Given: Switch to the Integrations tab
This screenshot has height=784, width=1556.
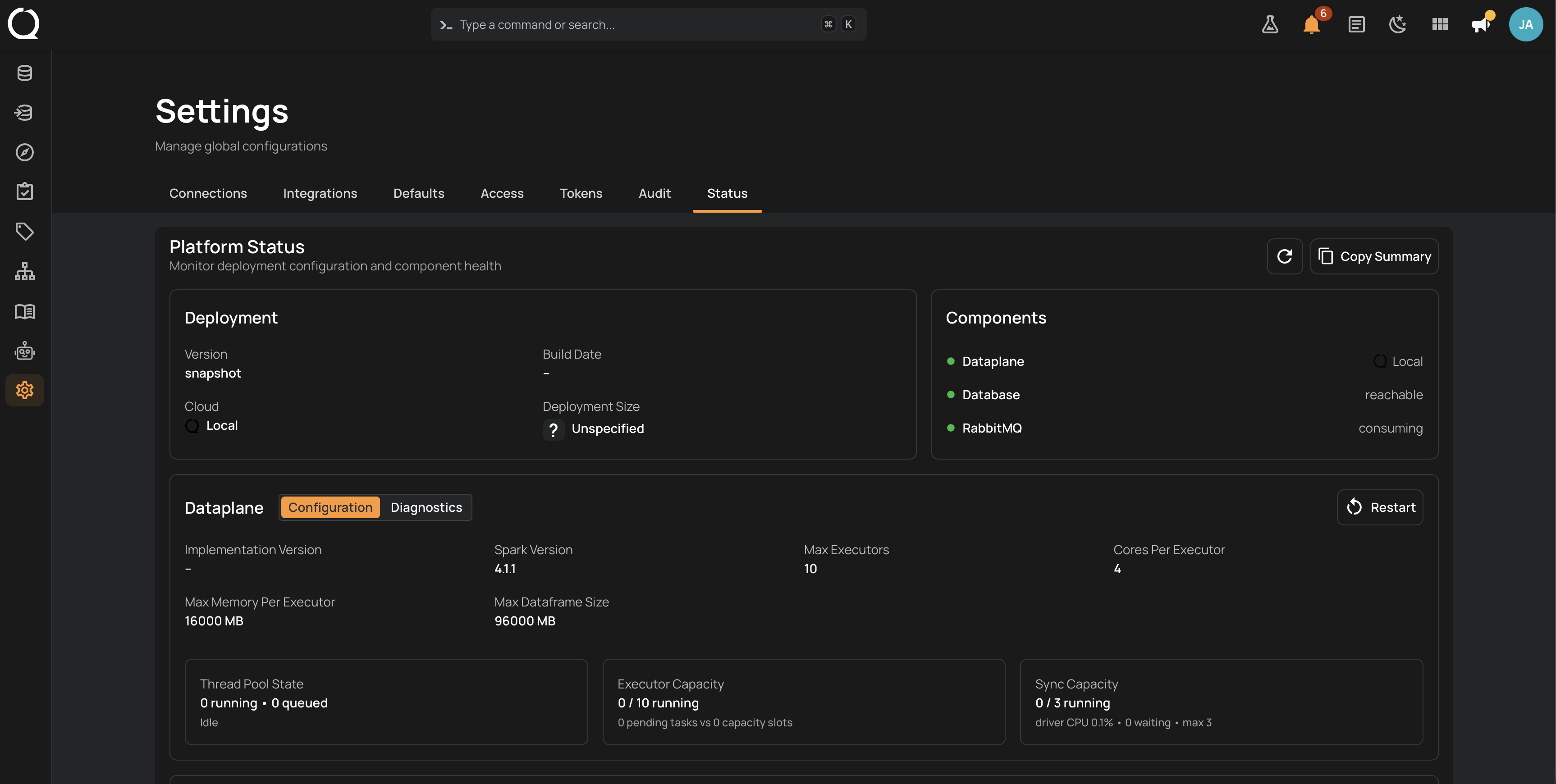Looking at the screenshot, I should (320, 193).
